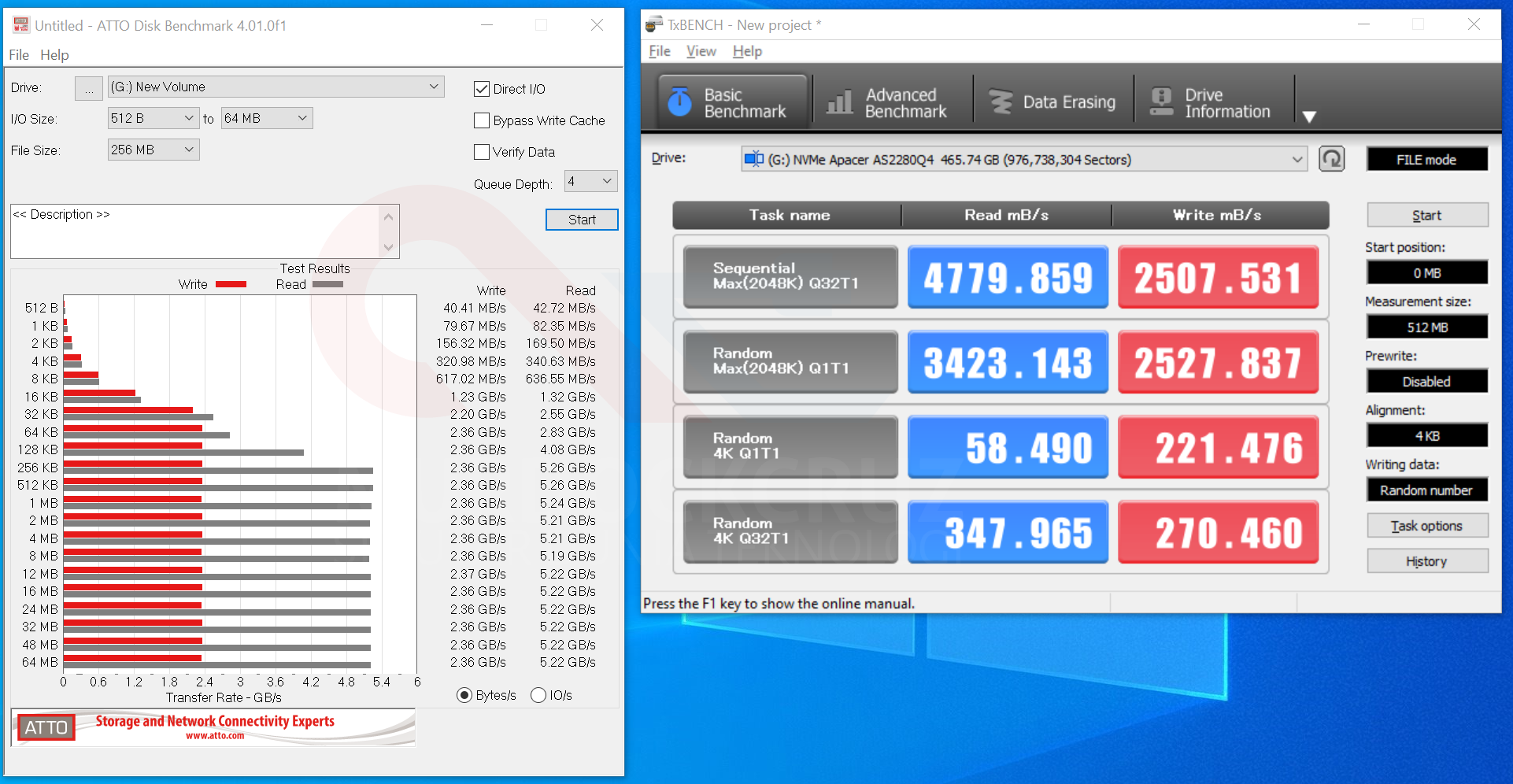Run the Random Max(2048K) Q1T1 task

click(790, 361)
